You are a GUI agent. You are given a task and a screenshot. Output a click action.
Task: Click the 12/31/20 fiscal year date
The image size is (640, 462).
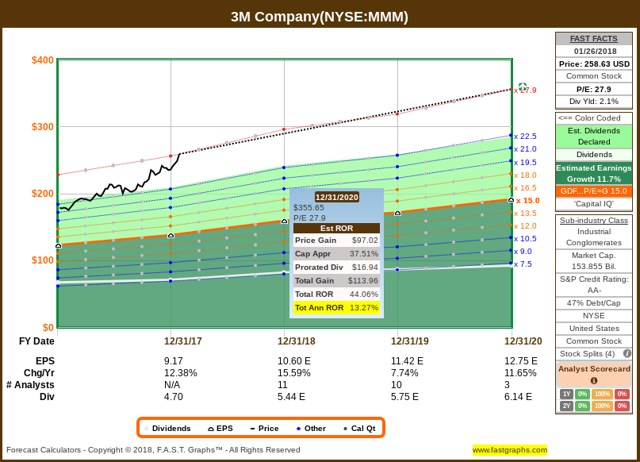pyautogui.click(x=523, y=341)
